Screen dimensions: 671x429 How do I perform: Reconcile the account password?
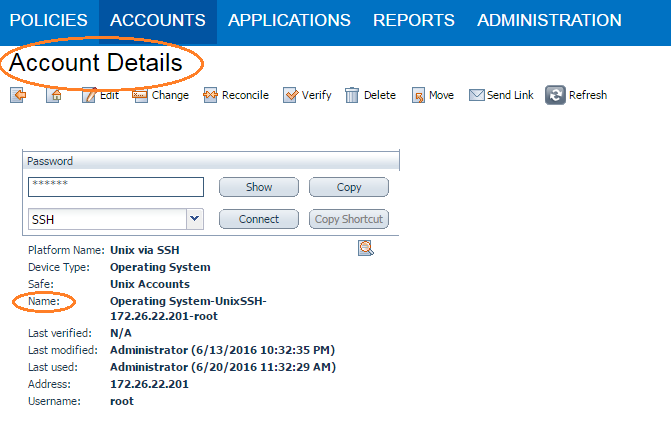pos(211,95)
